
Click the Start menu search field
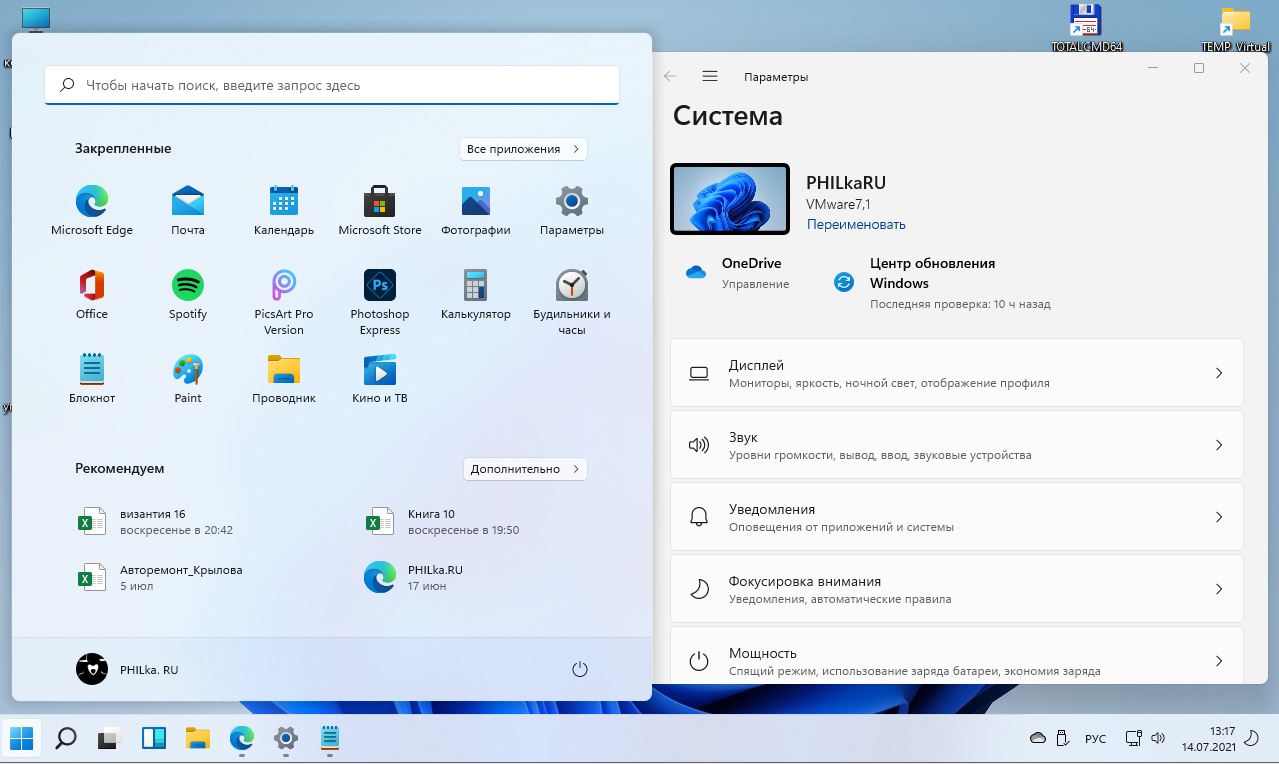pyautogui.click(x=332, y=86)
